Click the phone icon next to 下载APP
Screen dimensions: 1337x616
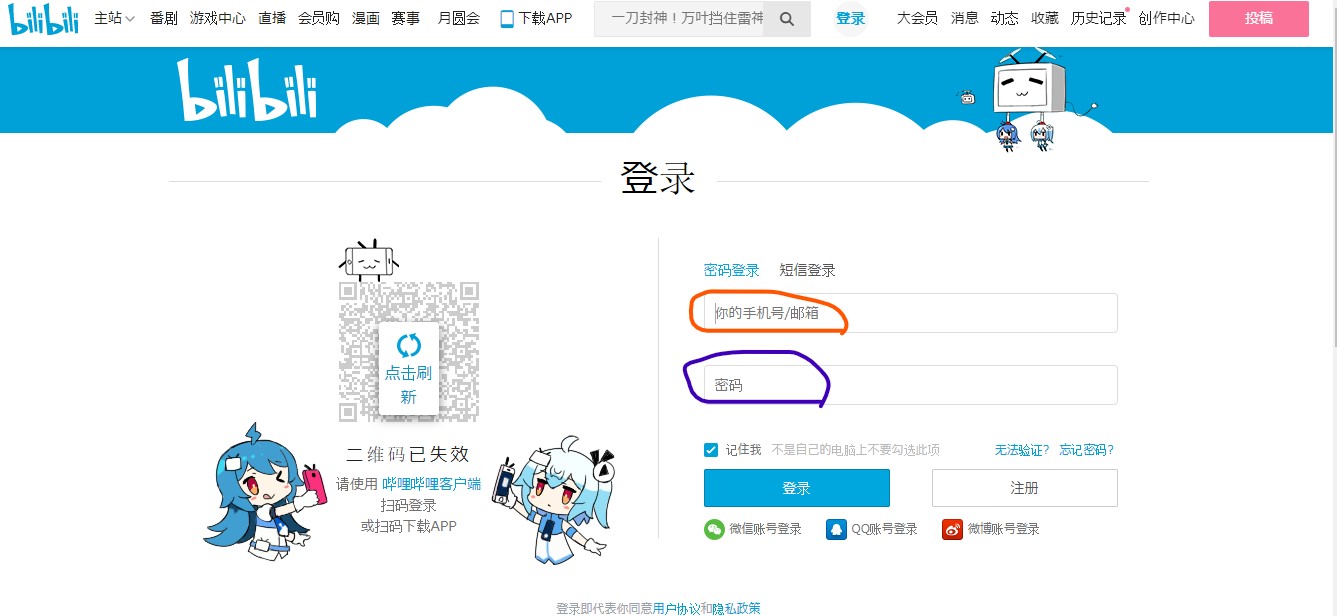click(507, 19)
